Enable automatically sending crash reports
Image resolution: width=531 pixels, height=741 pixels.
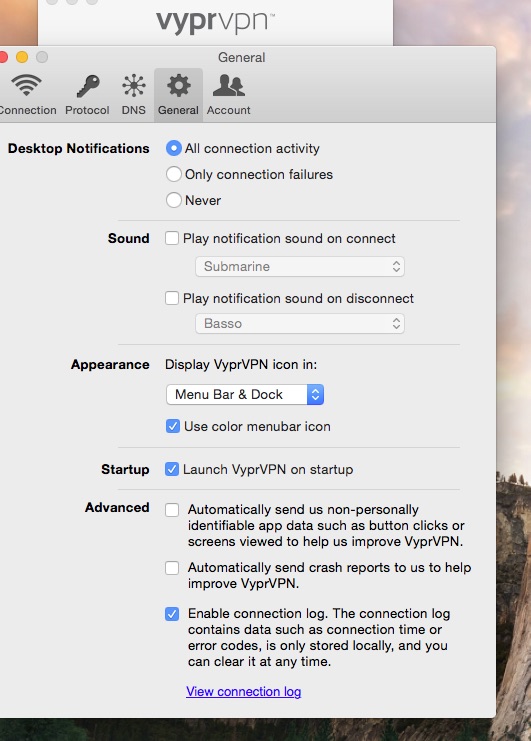(172, 568)
